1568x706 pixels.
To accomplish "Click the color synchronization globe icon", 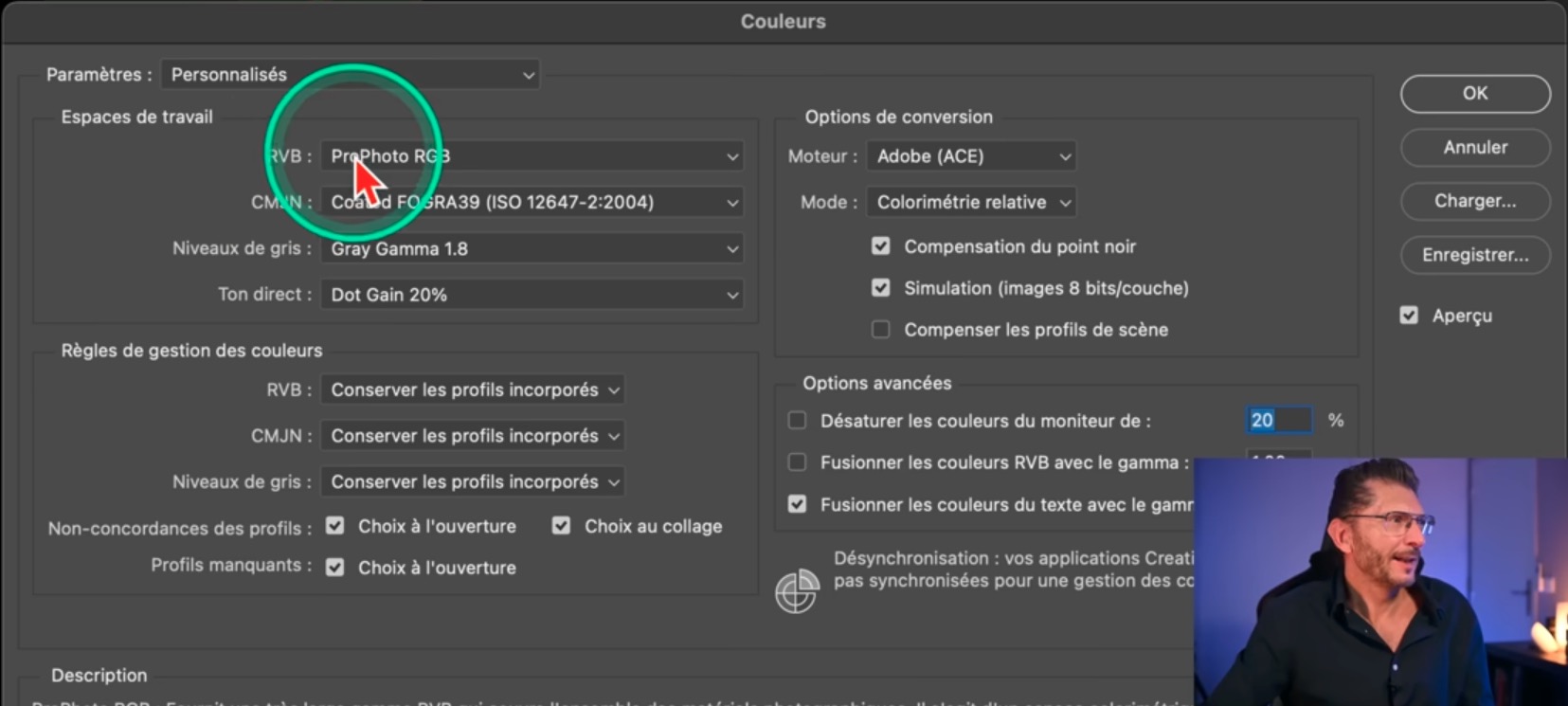I will pos(797,591).
